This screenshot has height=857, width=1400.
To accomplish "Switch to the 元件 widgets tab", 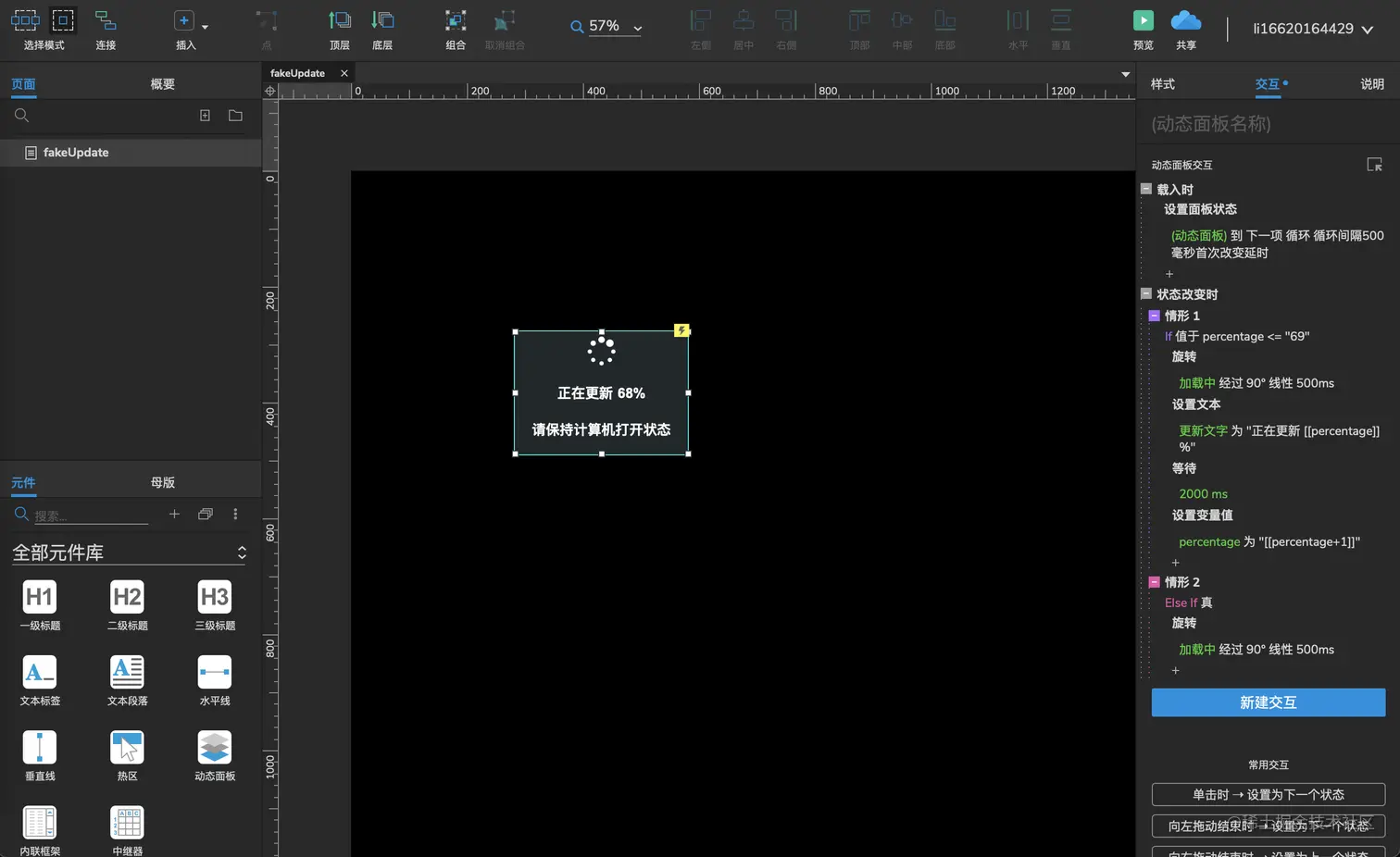I will pyautogui.click(x=23, y=483).
